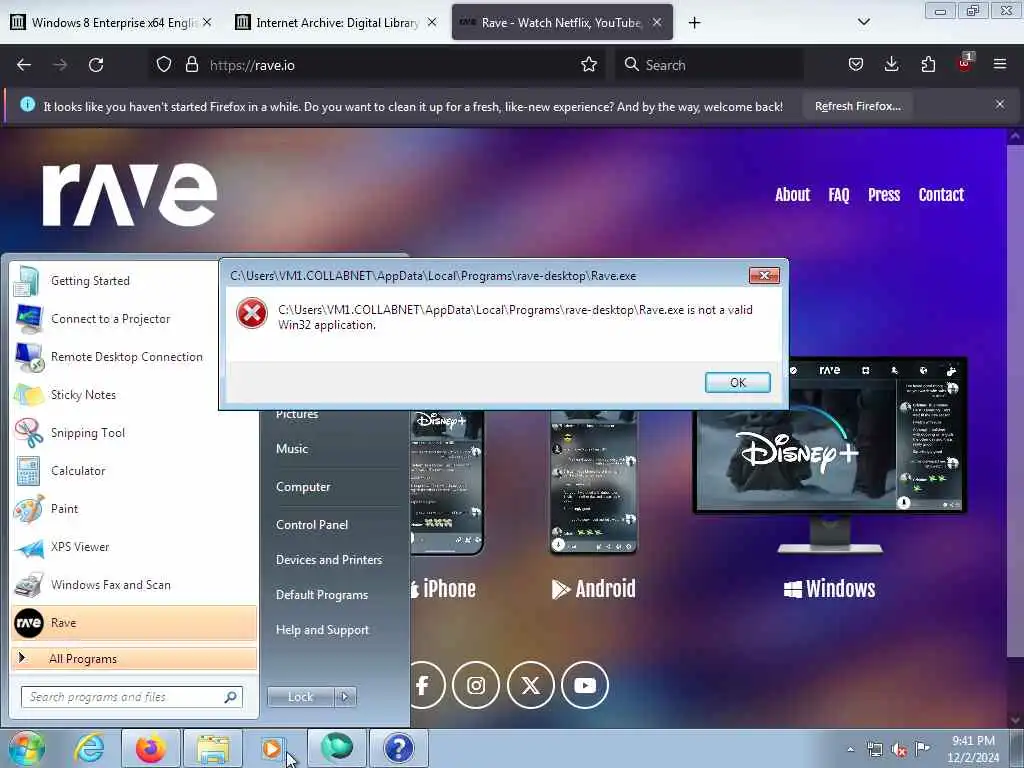Open Firefox hamburger application menu

1000,64
